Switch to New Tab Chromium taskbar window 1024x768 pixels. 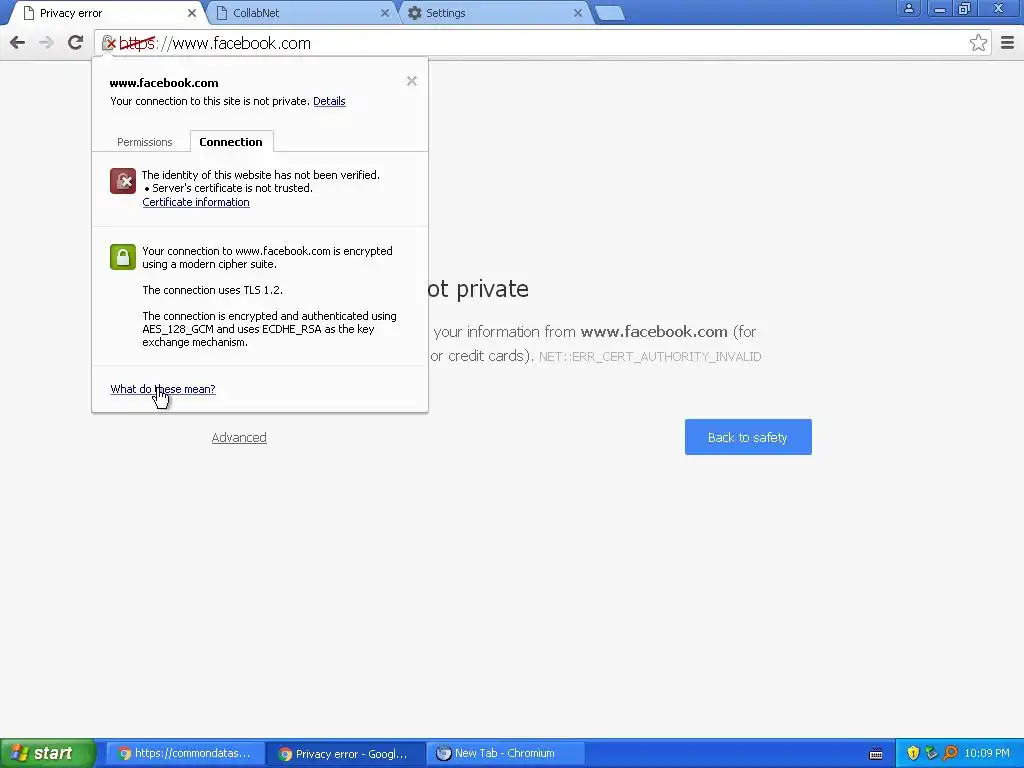(505, 753)
